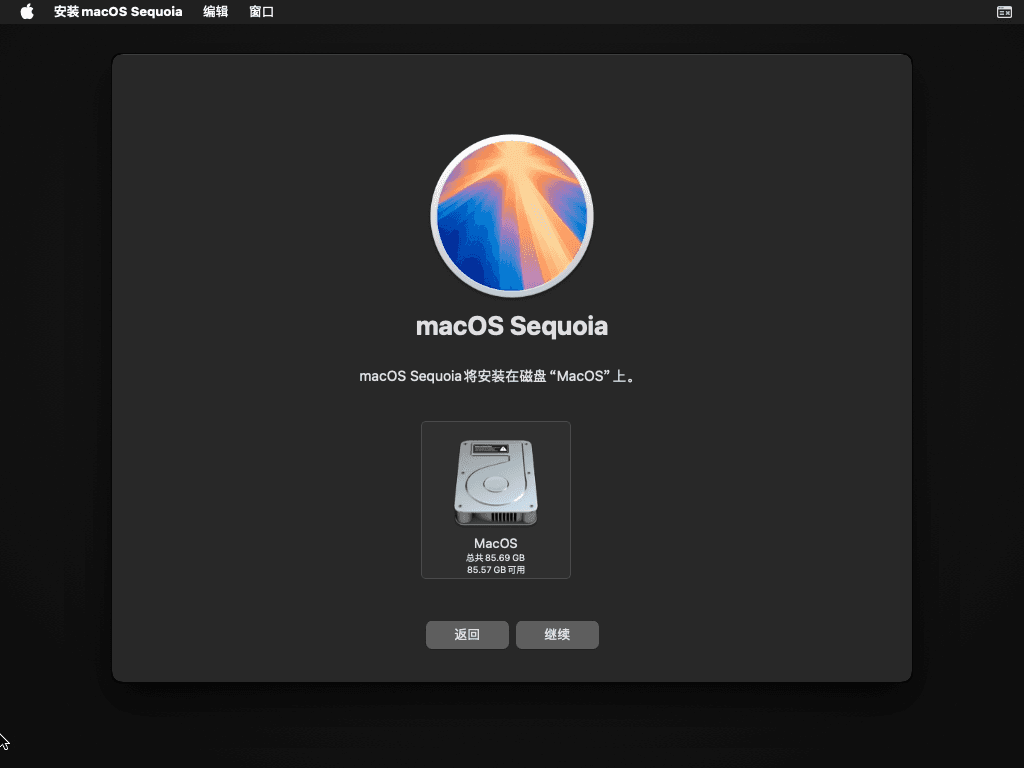
Task: Open the 窗口 menu
Action: [x=261, y=12]
